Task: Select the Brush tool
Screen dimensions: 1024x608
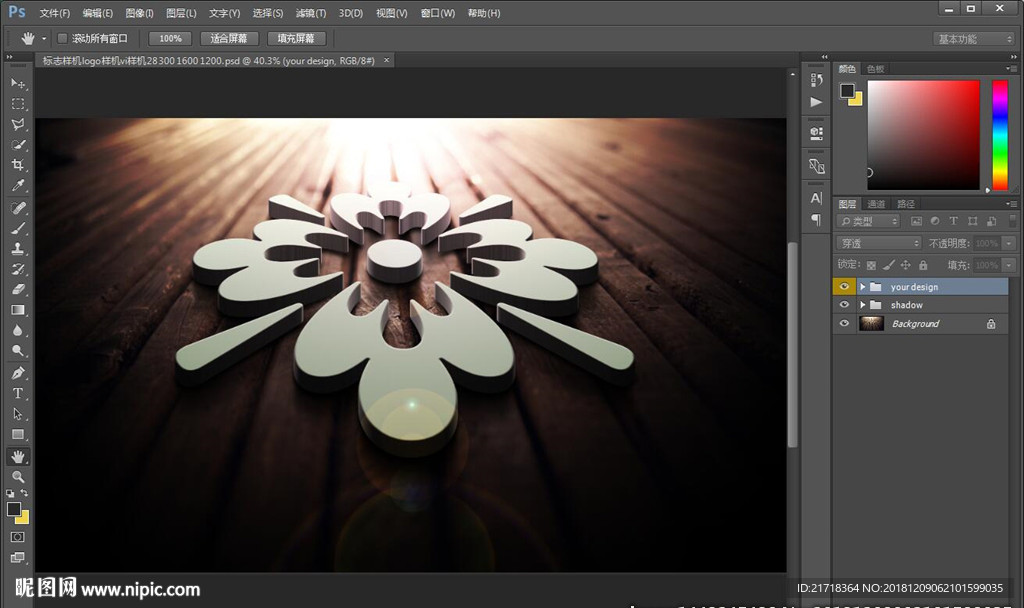Action: coord(18,228)
